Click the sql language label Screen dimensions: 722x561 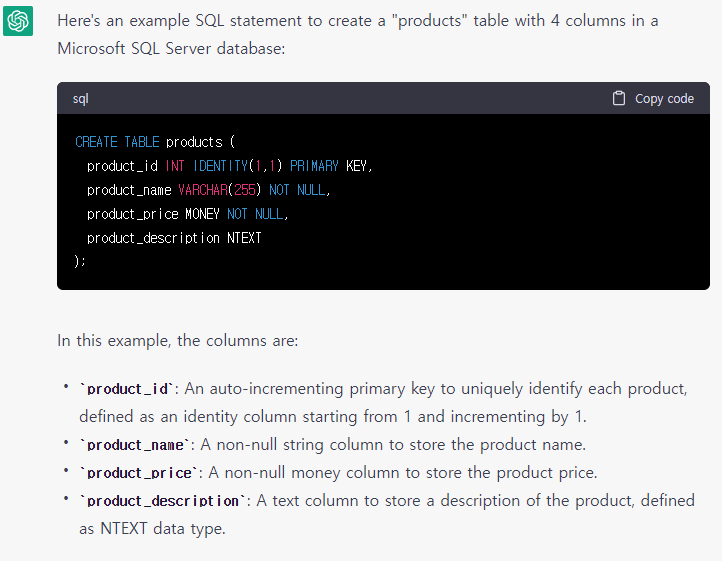coord(81,99)
